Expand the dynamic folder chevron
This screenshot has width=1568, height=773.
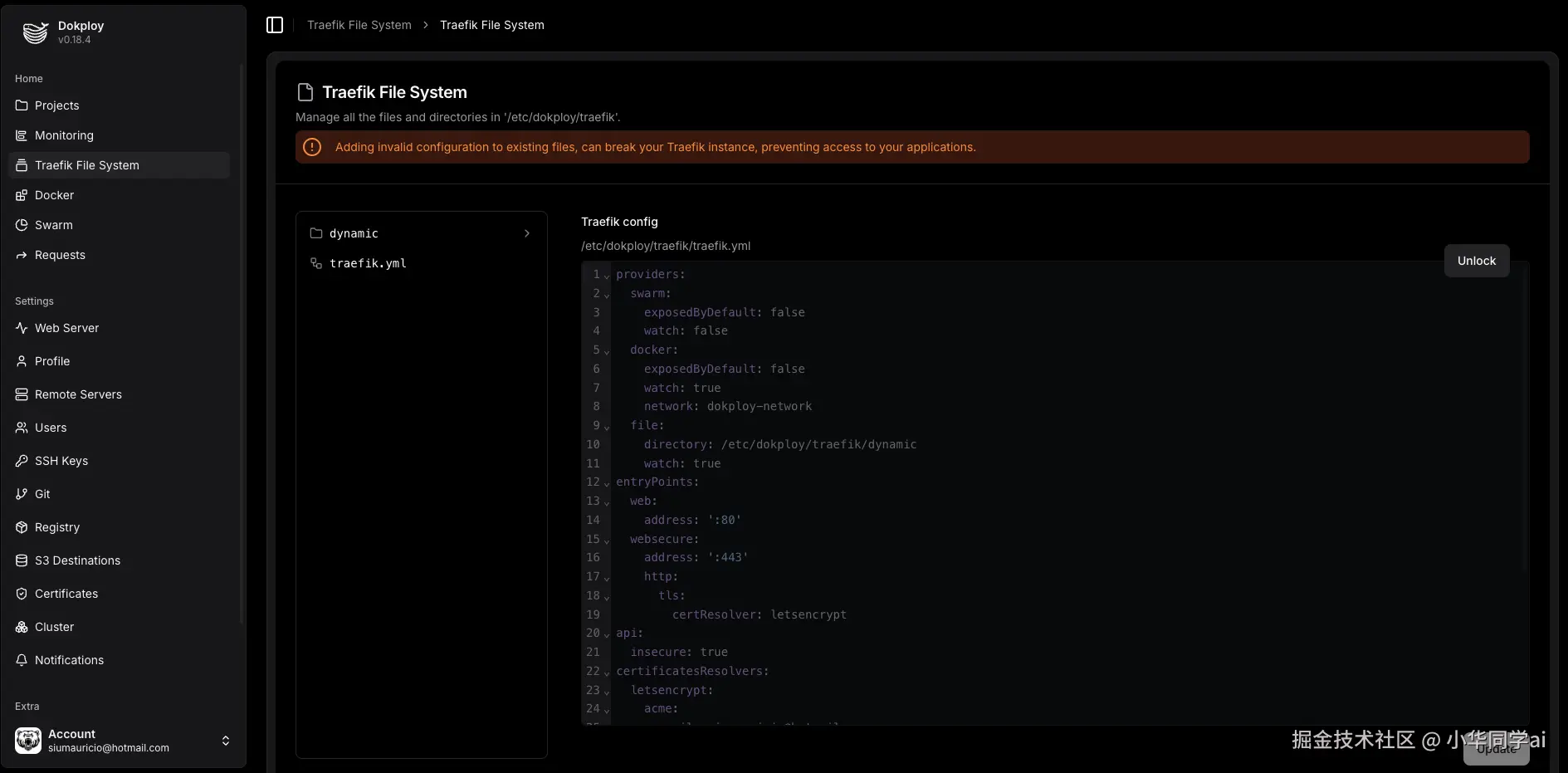point(527,233)
